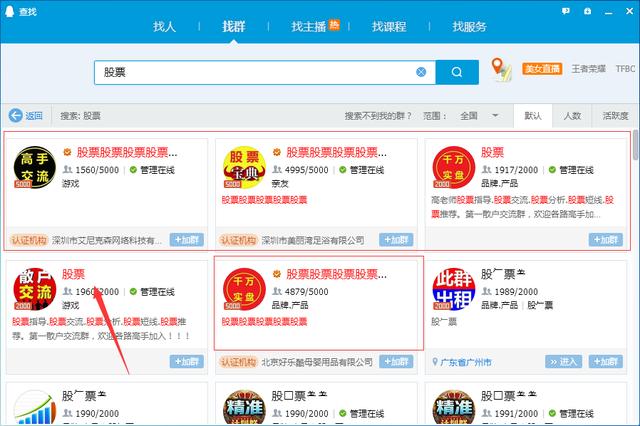Click the blue back arrow icon
Image resolution: width=640 pixels, height=426 pixels.
point(16,115)
